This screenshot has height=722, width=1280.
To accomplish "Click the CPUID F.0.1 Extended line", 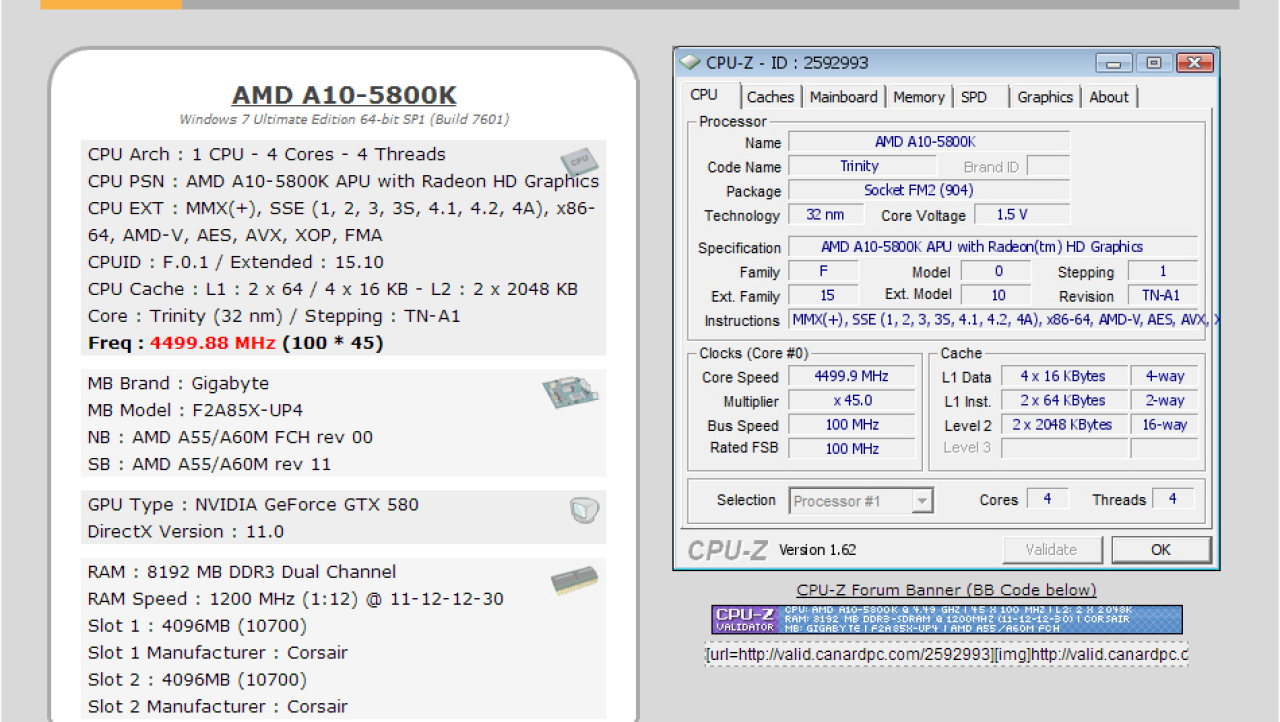I will [x=236, y=262].
